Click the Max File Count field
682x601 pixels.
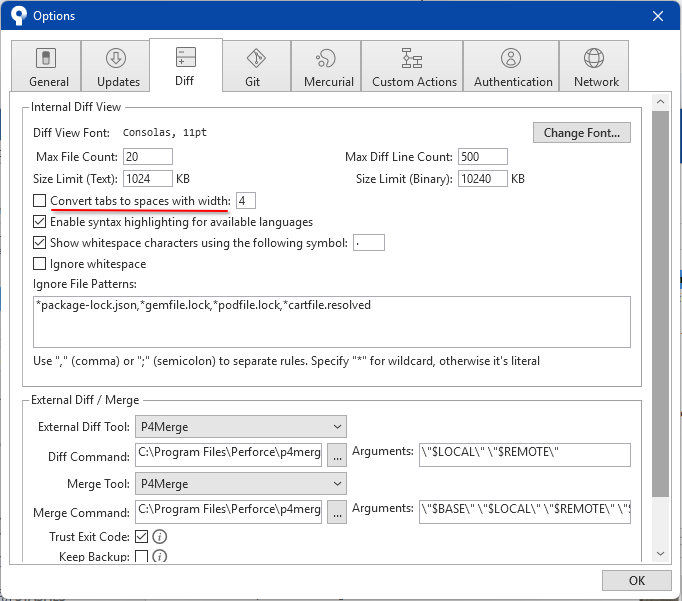click(x=147, y=157)
